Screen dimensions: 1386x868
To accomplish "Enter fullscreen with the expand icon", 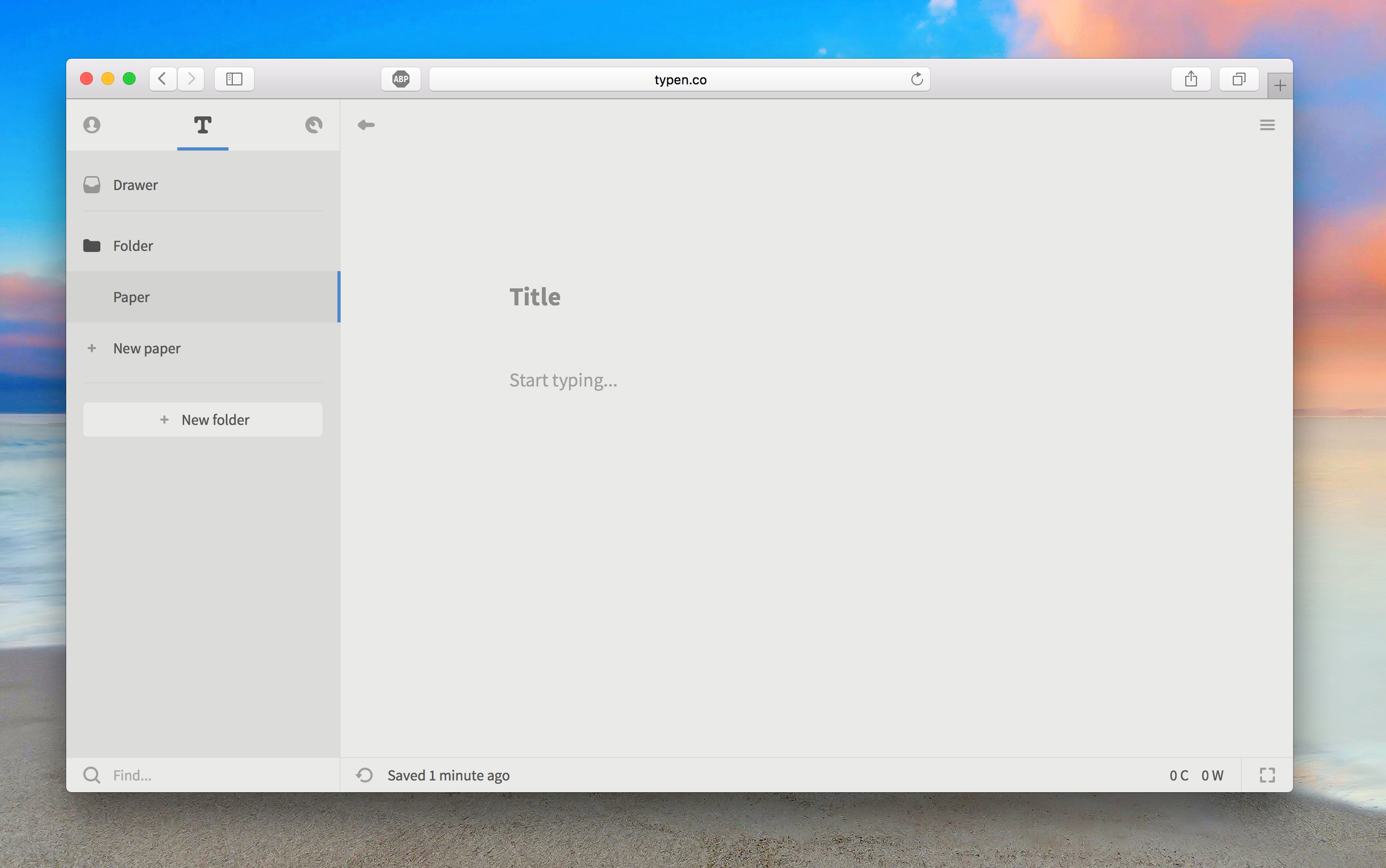I will click(x=1266, y=775).
